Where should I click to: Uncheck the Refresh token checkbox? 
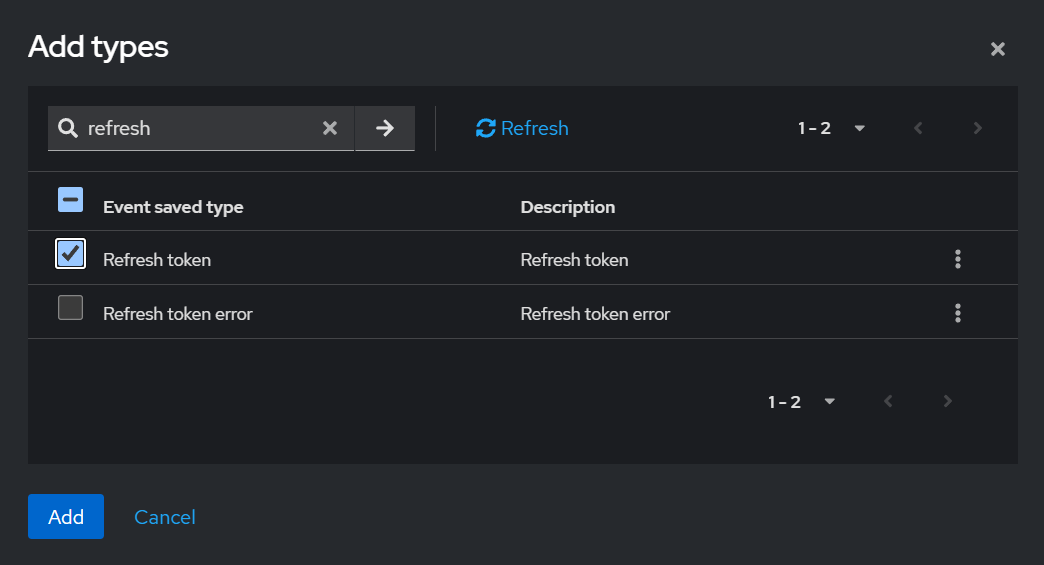pos(70,254)
